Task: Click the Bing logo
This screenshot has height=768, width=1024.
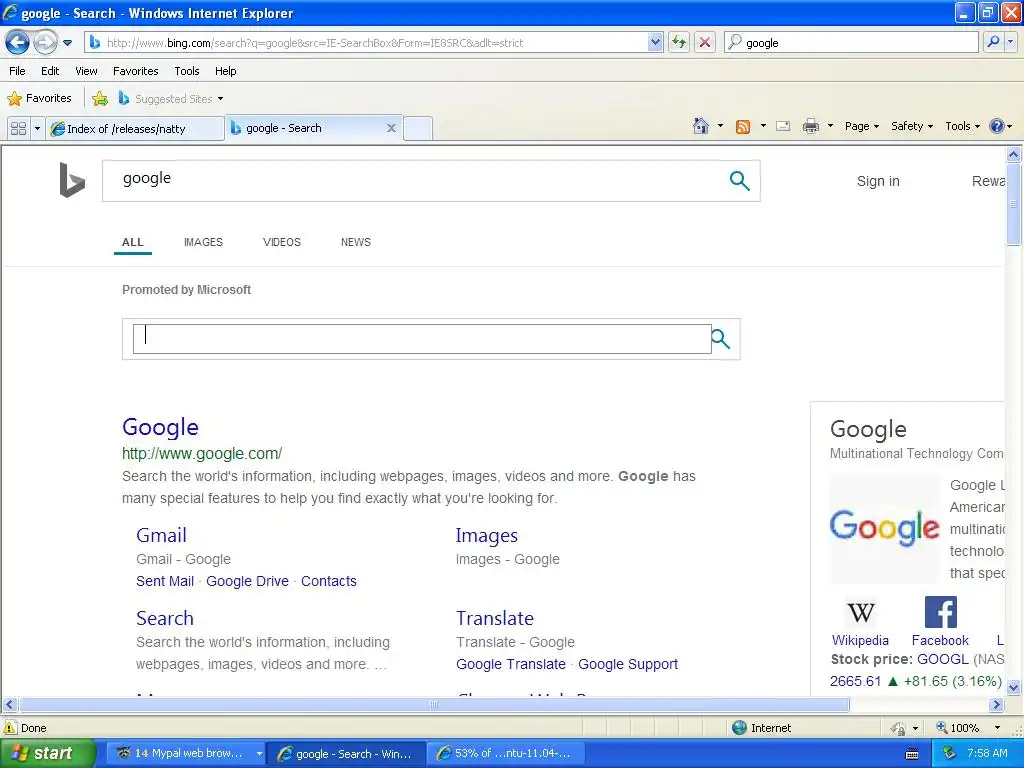Action: pyautogui.click(x=72, y=180)
